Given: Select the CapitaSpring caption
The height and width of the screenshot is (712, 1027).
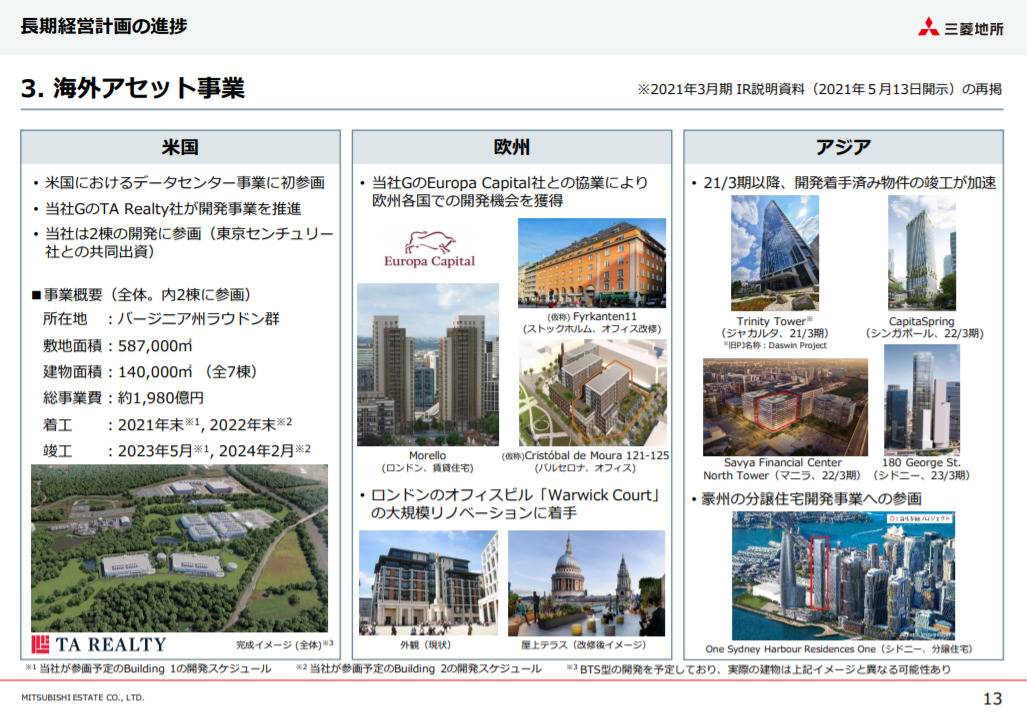Looking at the screenshot, I should 924,327.
